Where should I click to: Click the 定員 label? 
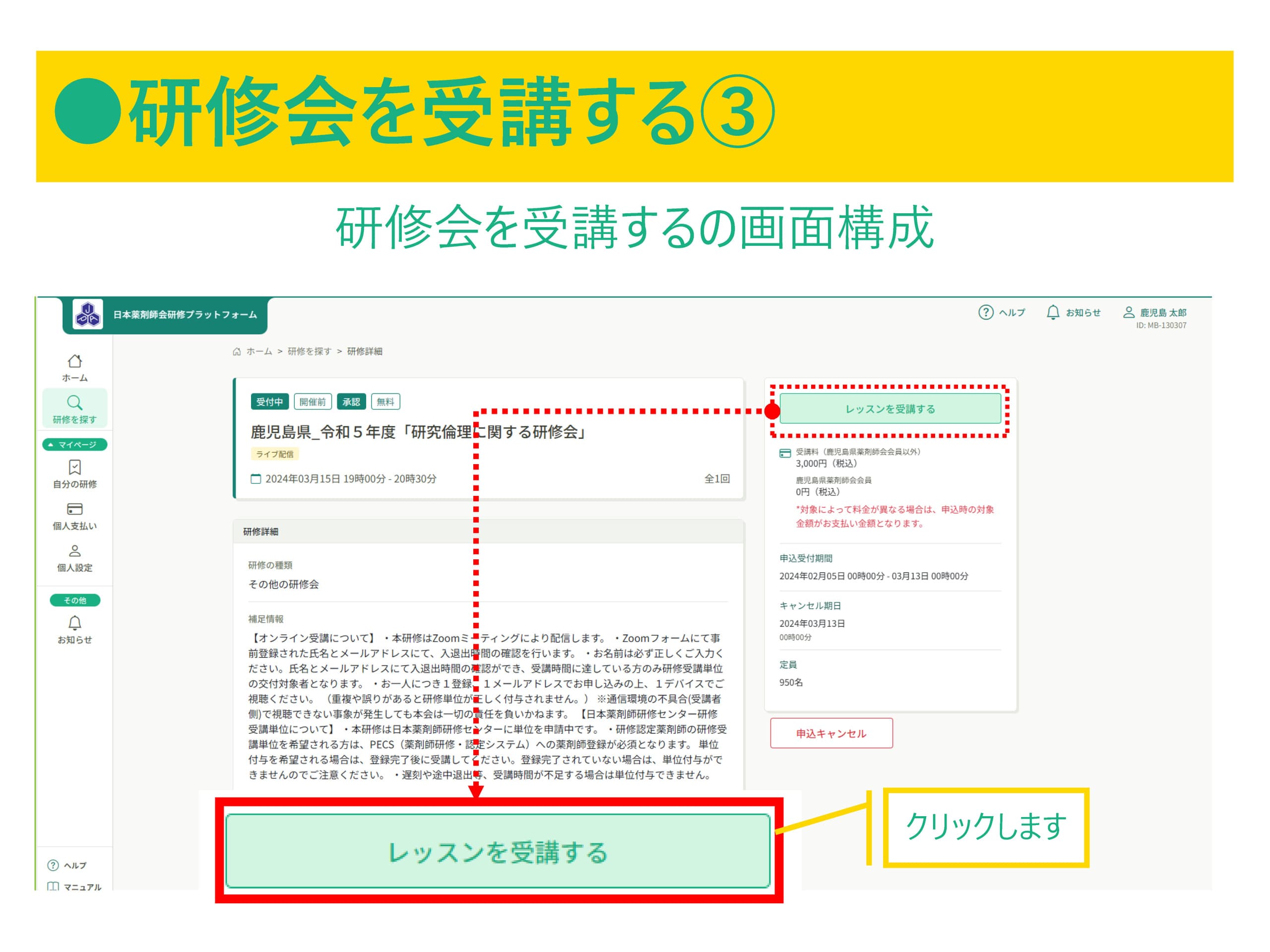click(788, 664)
